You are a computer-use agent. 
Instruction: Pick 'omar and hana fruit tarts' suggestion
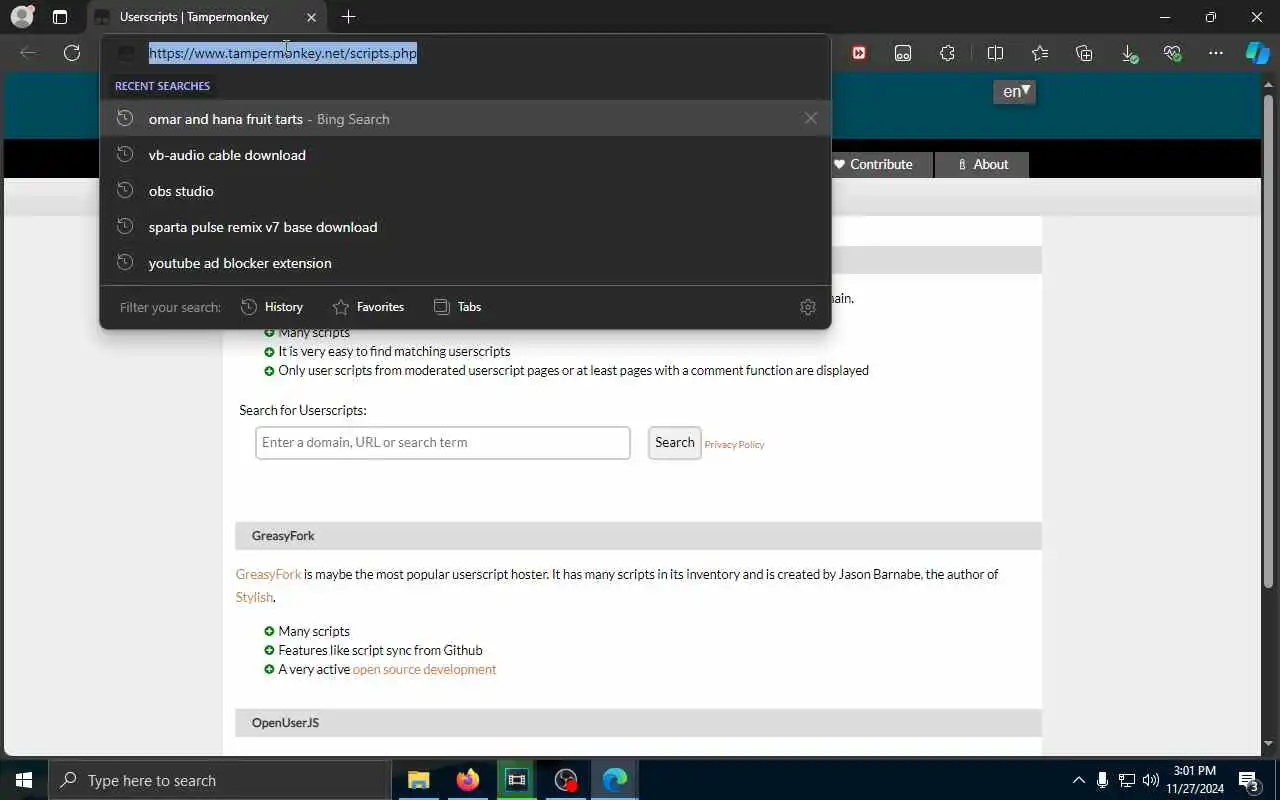(465, 118)
